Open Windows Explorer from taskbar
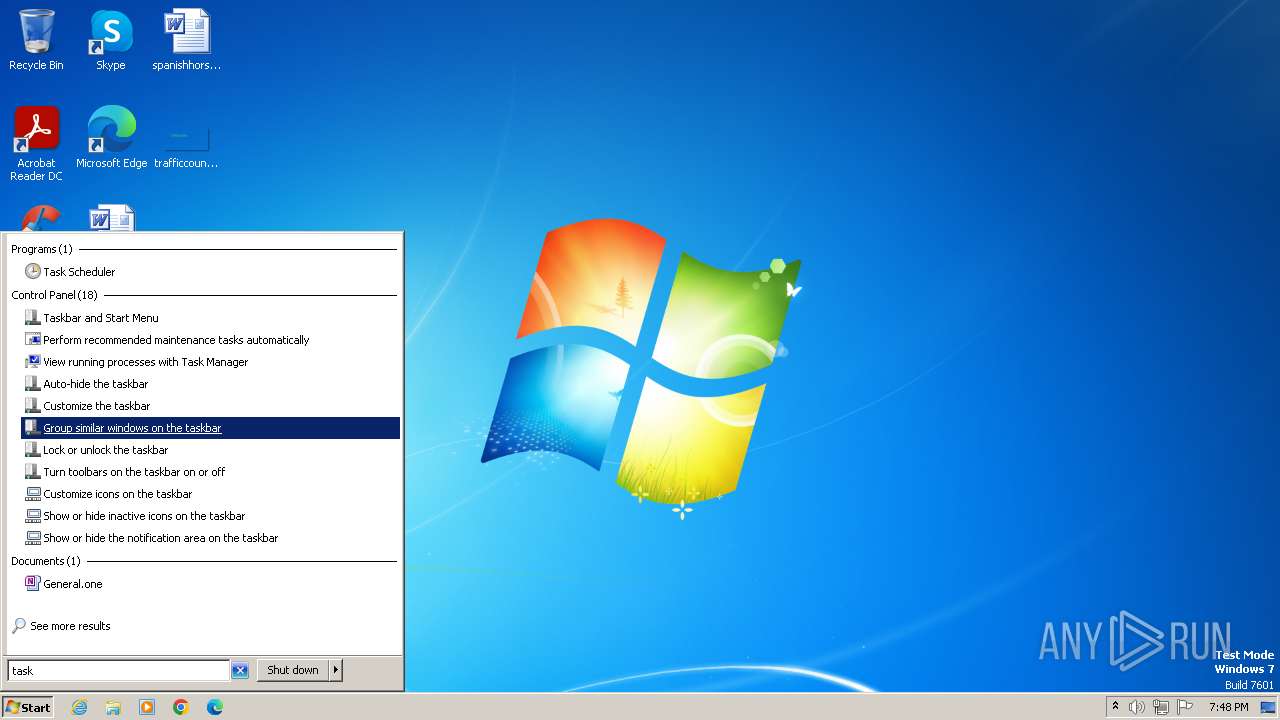The width and height of the screenshot is (1280, 720). [x=113, y=707]
